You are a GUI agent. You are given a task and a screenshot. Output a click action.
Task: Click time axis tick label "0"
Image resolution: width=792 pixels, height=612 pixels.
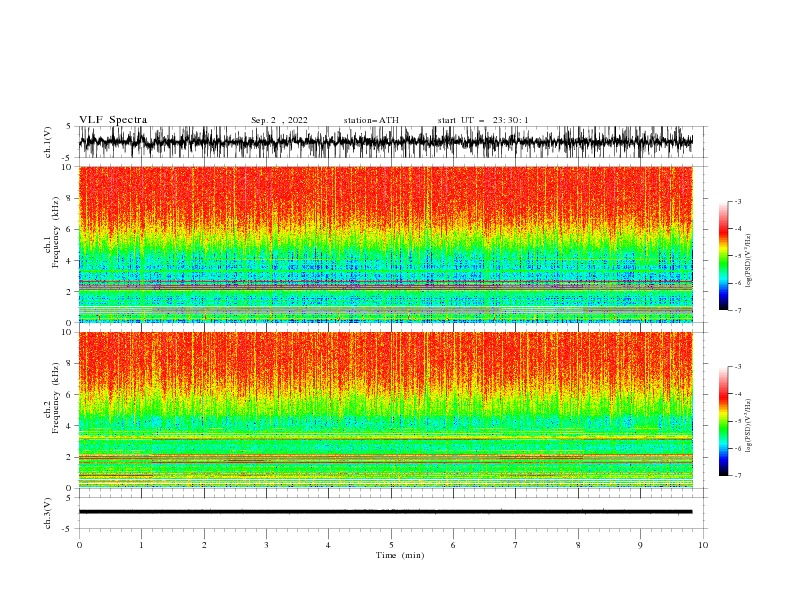(79, 545)
